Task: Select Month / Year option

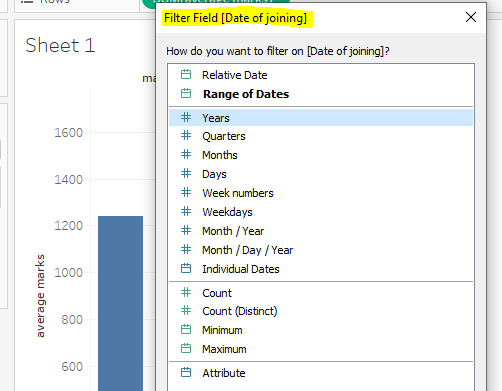Action: 321,231
